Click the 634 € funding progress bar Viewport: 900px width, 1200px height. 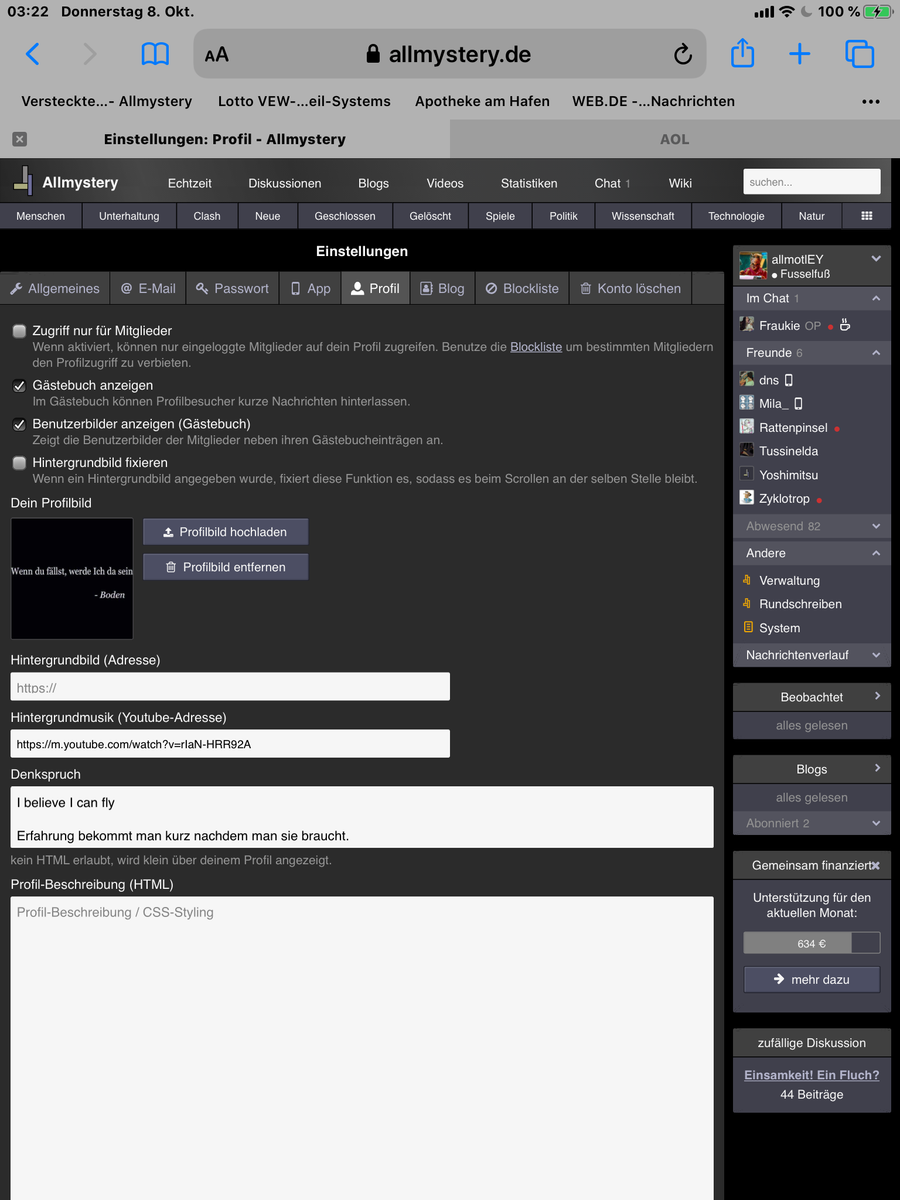[x=812, y=943]
